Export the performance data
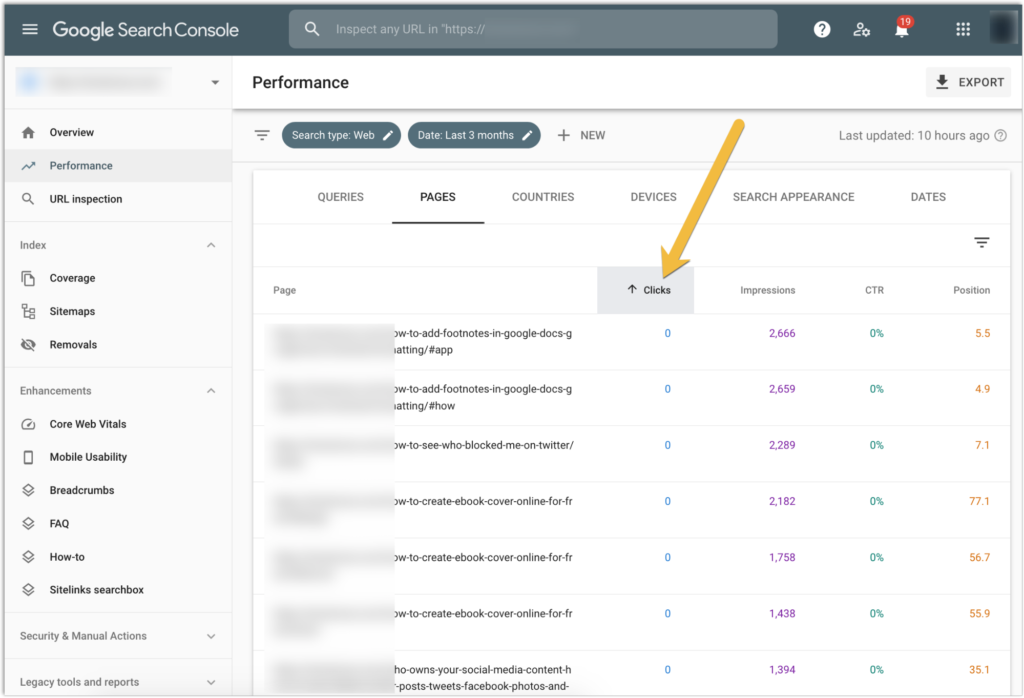Screen dimensions: 1024x698 (967, 82)
